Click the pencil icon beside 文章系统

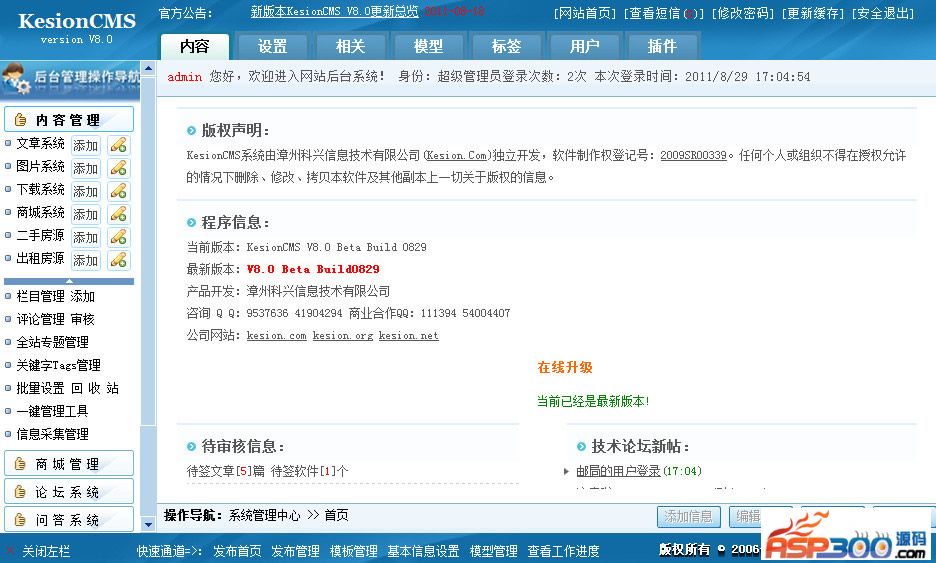[x=119, y=145]
